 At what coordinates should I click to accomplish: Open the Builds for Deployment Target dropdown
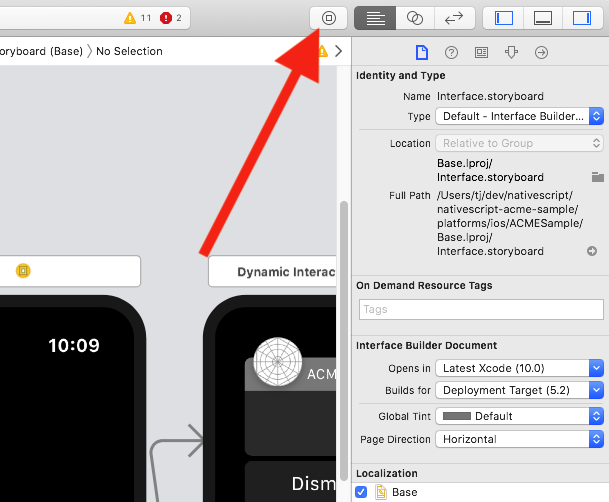519,390
